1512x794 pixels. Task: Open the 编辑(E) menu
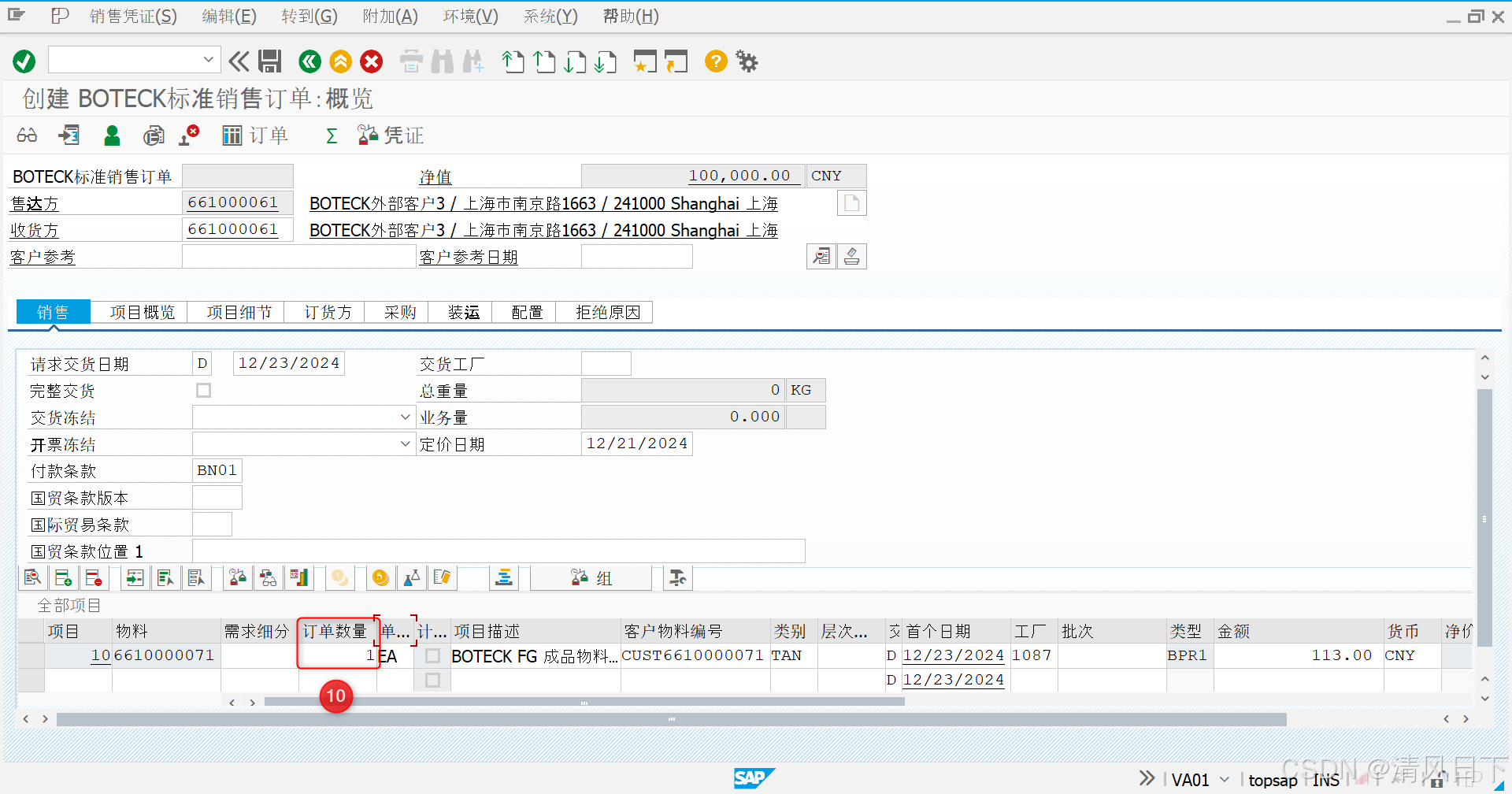(229, 17)
